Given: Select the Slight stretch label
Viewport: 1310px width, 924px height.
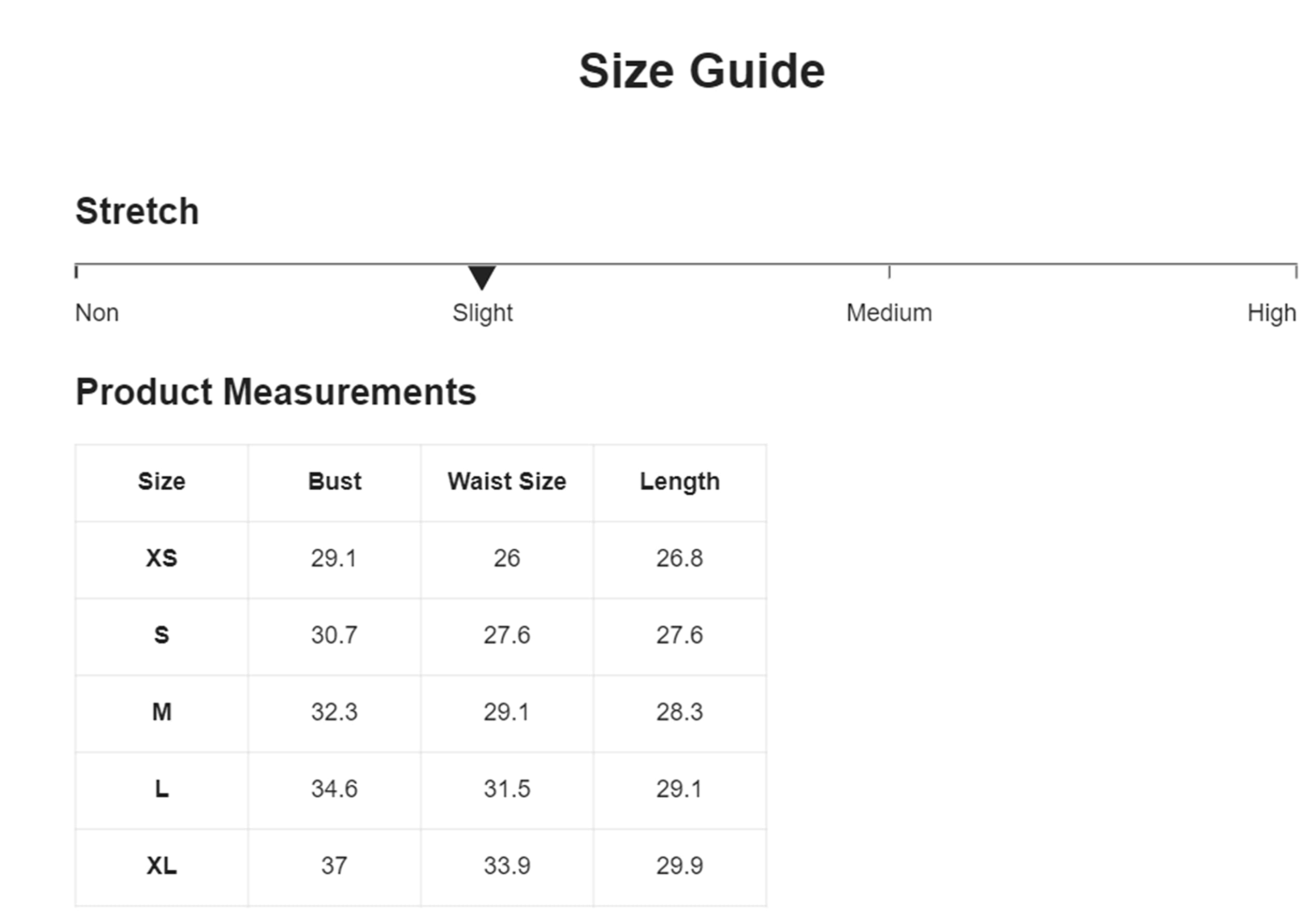Looking at the screenshot, I should coord(482,313).
